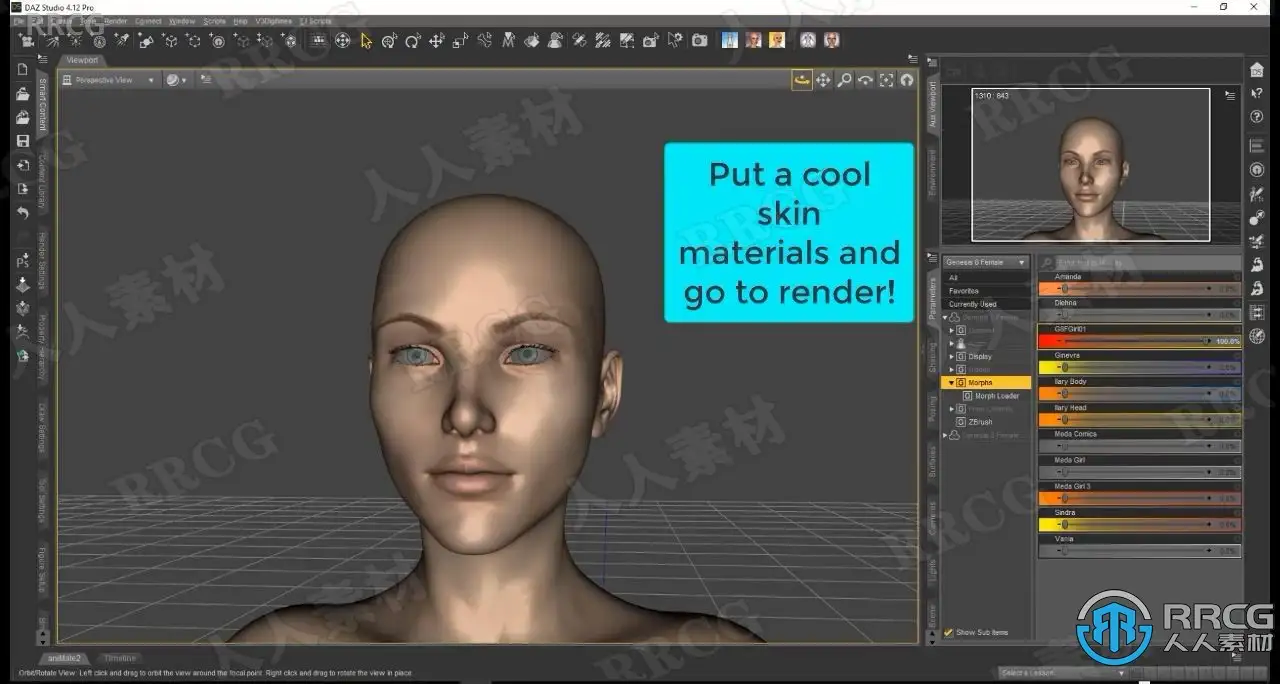Select the Currently Used filter

tap(972, 304)
